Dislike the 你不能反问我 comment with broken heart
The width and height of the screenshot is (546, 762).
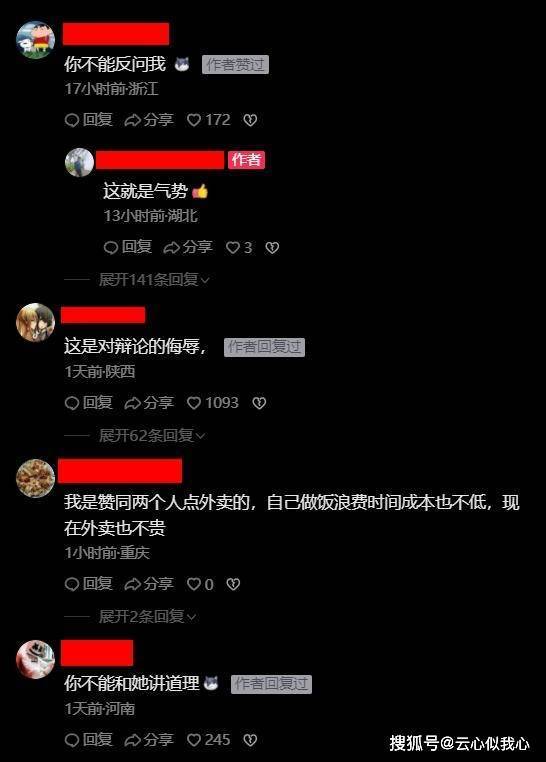(x=250, y=120)
